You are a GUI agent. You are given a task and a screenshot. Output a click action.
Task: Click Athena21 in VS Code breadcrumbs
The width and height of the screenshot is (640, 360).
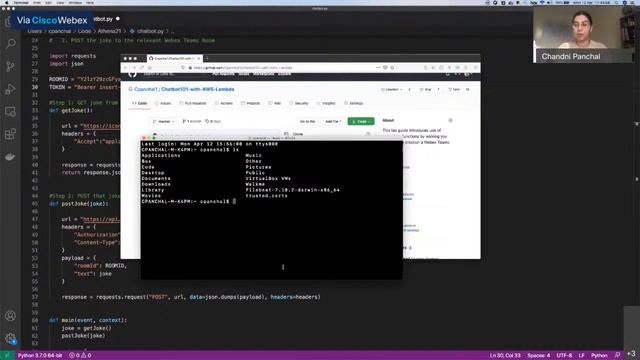pyautogui.click(x=109, y=31)
